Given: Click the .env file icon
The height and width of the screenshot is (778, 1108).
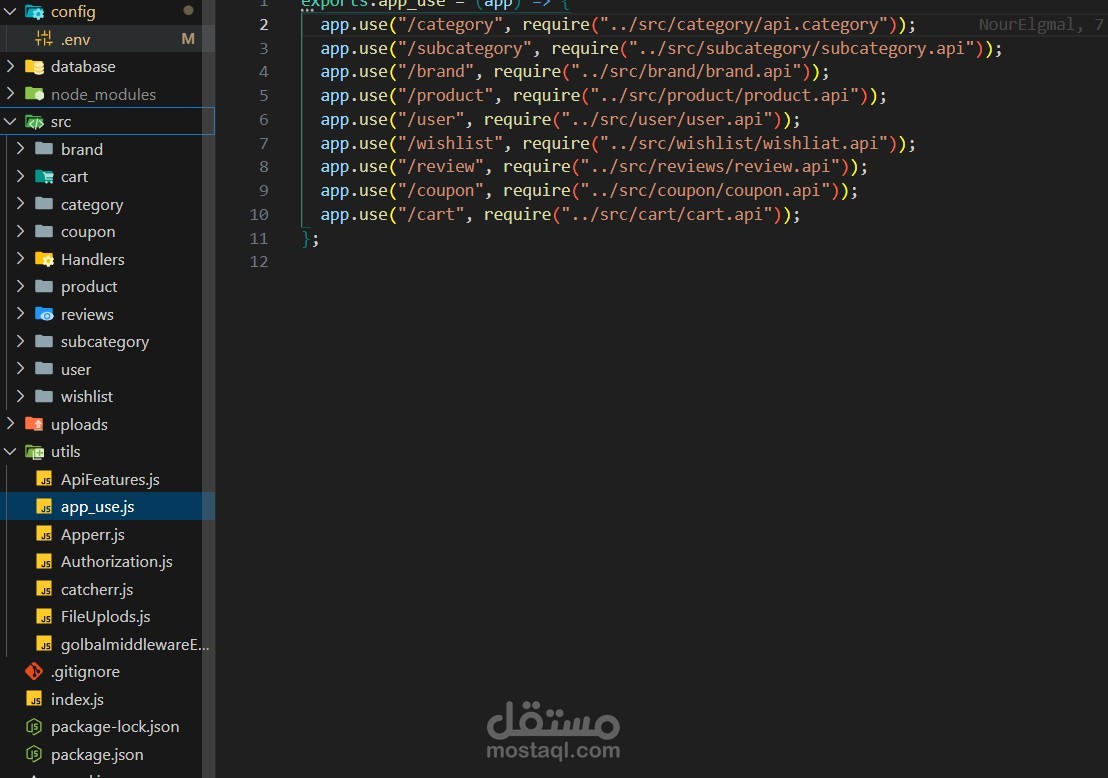Looking at the screenshot, I should pos(44,39).
